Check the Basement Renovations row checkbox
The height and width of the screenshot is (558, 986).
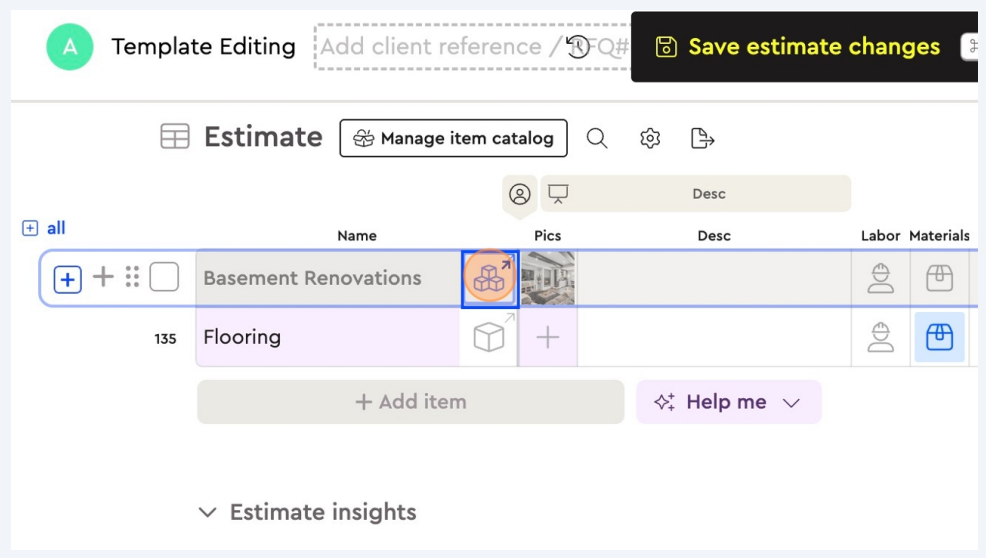pyautogui.click(x=164, y=277)
